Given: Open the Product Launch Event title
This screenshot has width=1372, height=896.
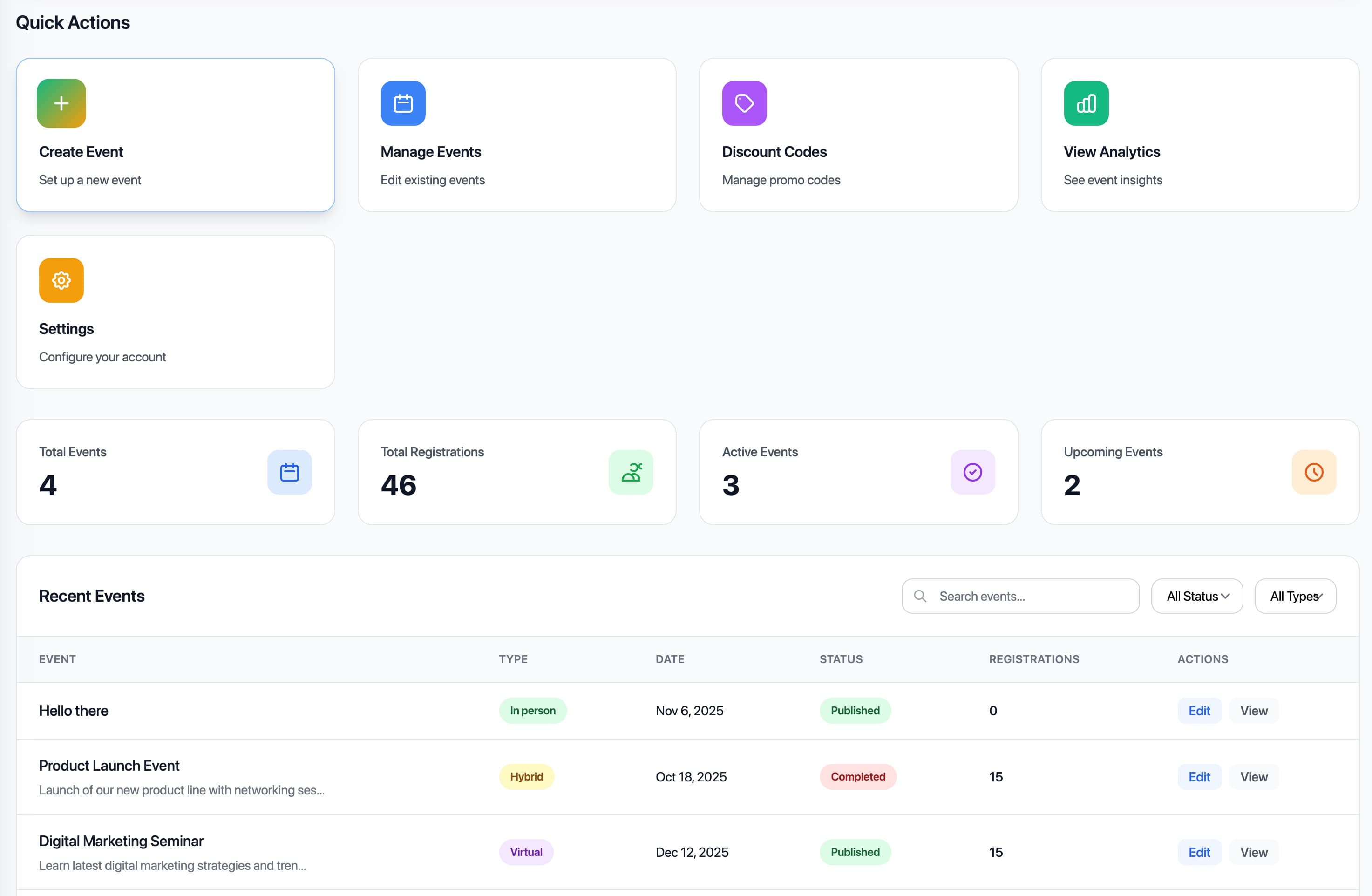Looking at the screenshot, I should pos(109,766).
